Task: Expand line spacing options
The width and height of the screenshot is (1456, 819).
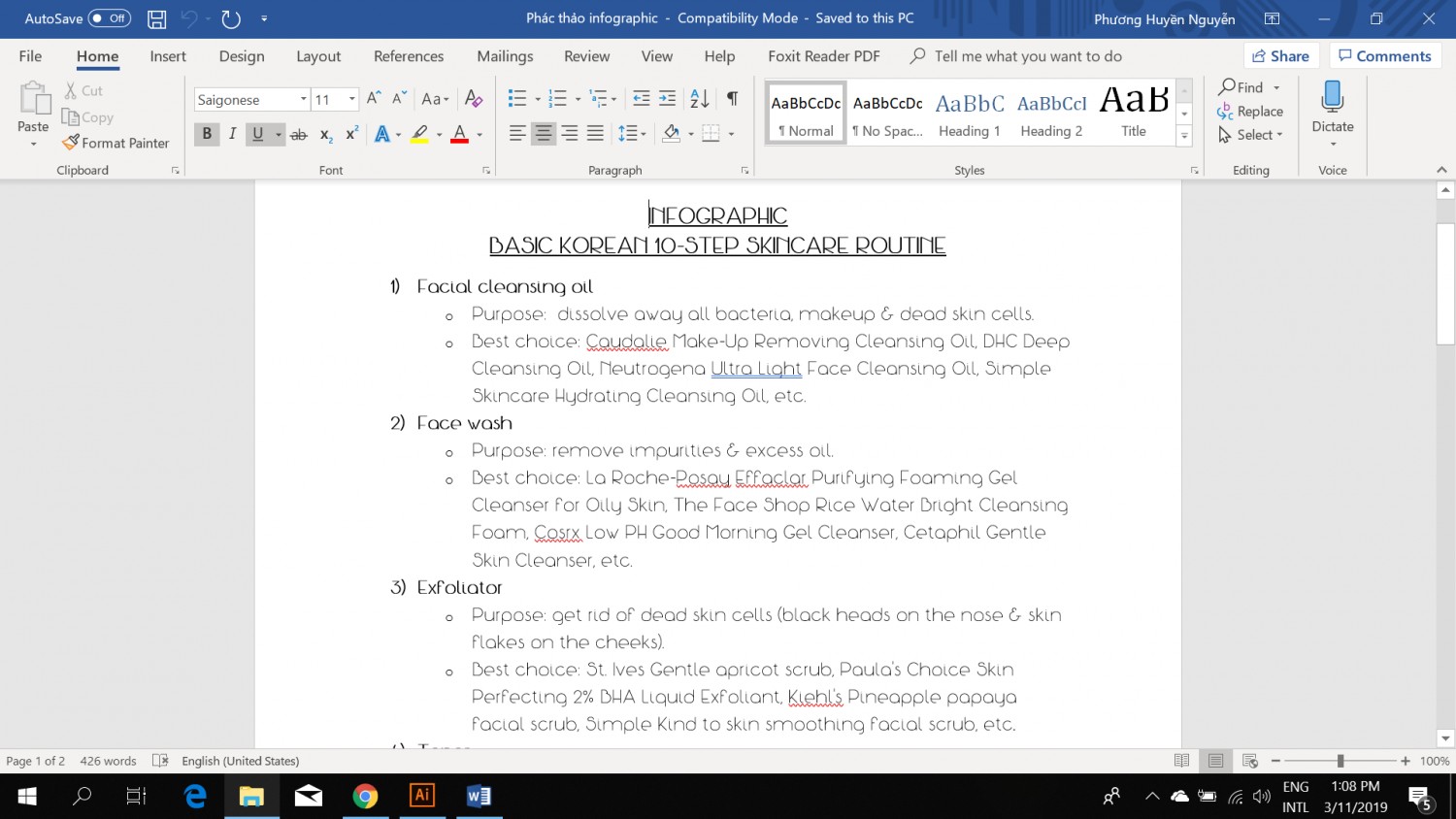Action: (633, 134)
